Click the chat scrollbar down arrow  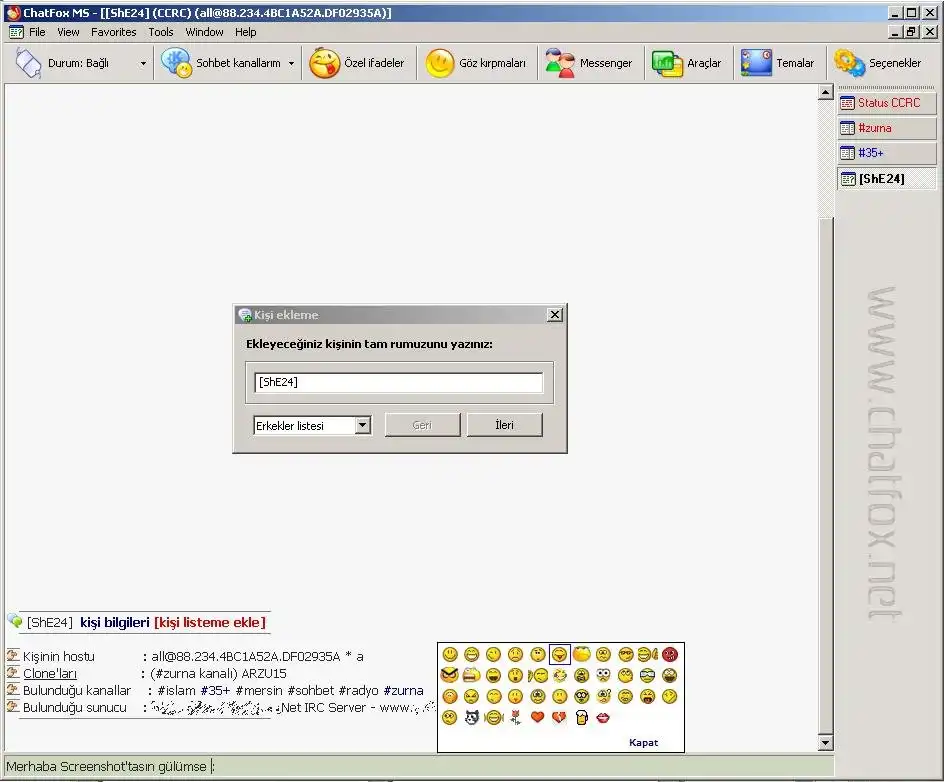pyautogui.click(x=825, y=743)
